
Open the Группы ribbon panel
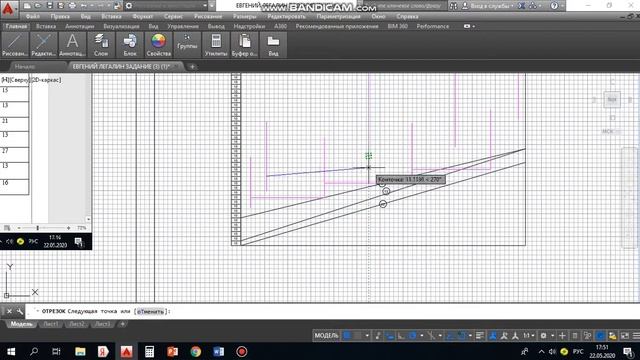[x=187, y=44]
